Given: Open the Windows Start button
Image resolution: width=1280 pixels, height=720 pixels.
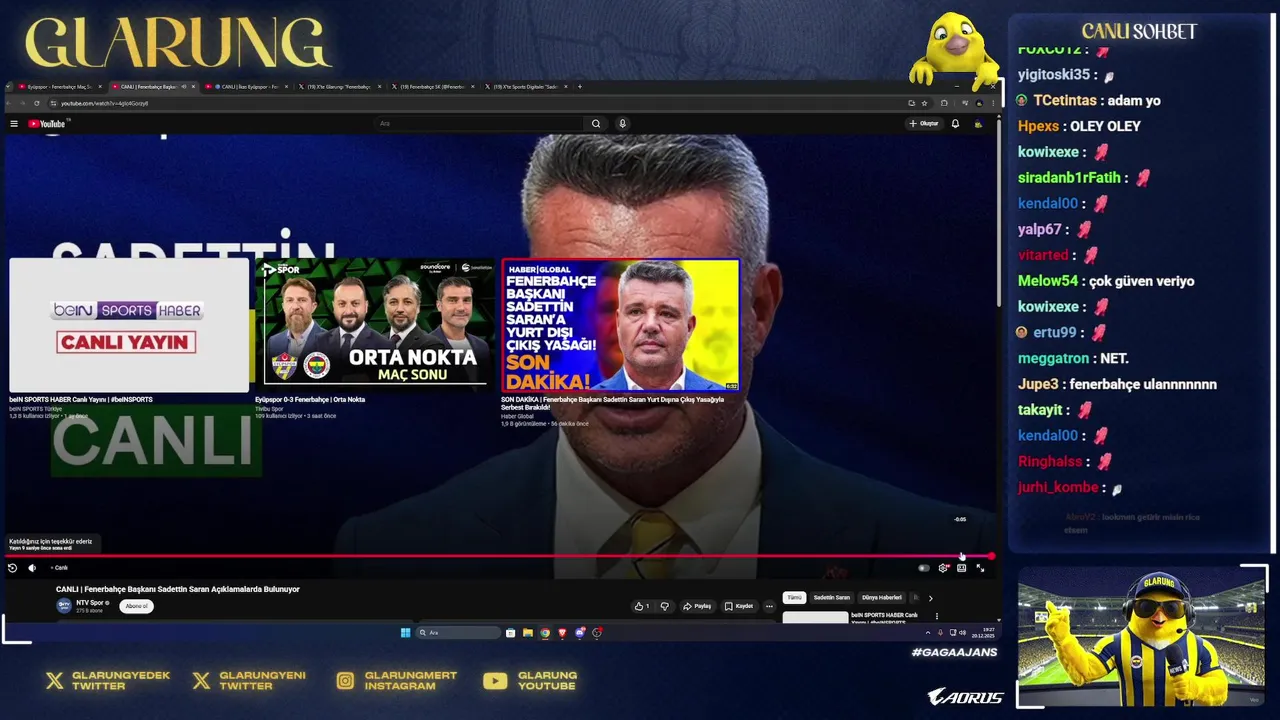Looking at the screenshot, I should [x=405, y=632].
